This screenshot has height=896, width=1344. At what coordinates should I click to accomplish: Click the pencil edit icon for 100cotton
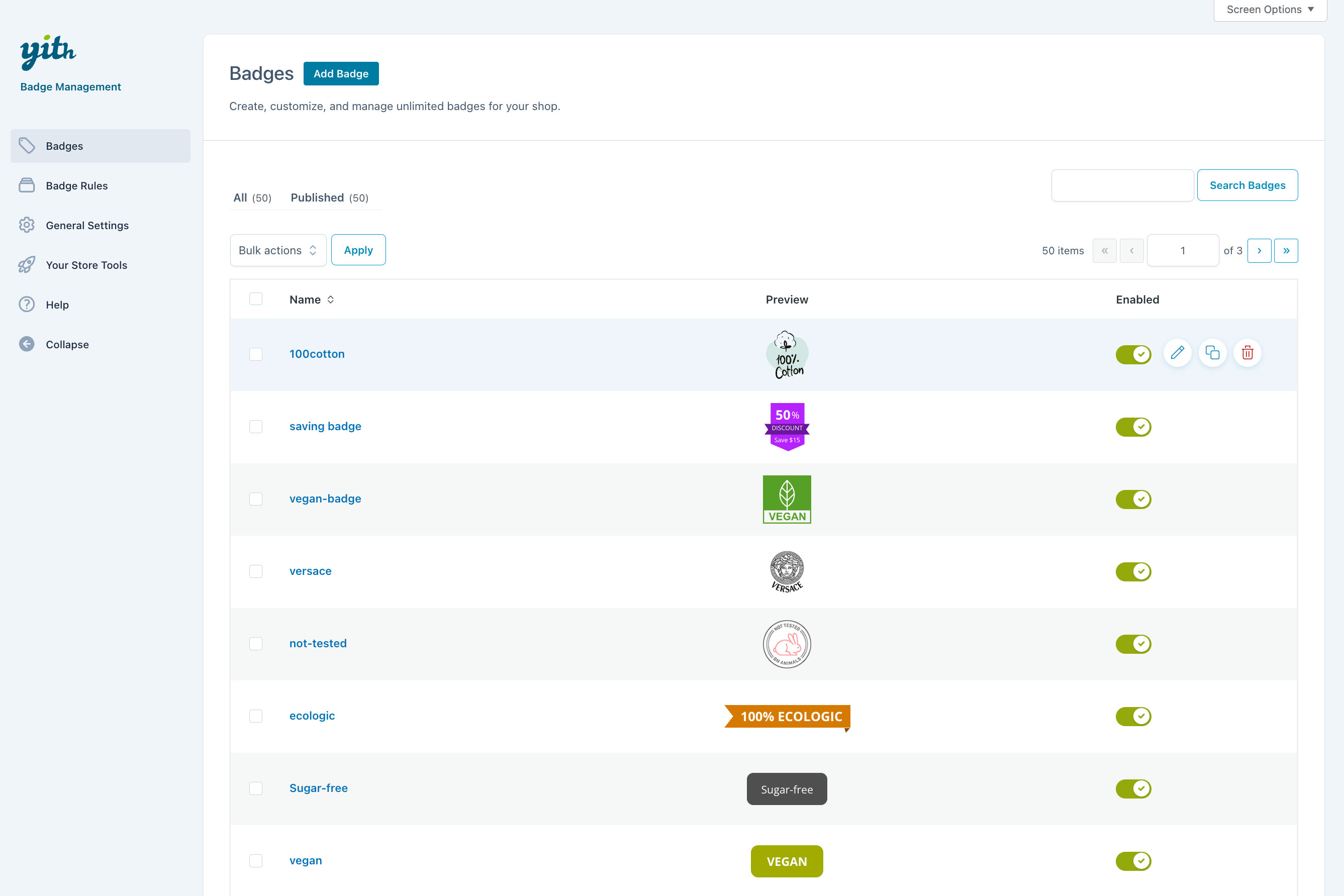1177,353
